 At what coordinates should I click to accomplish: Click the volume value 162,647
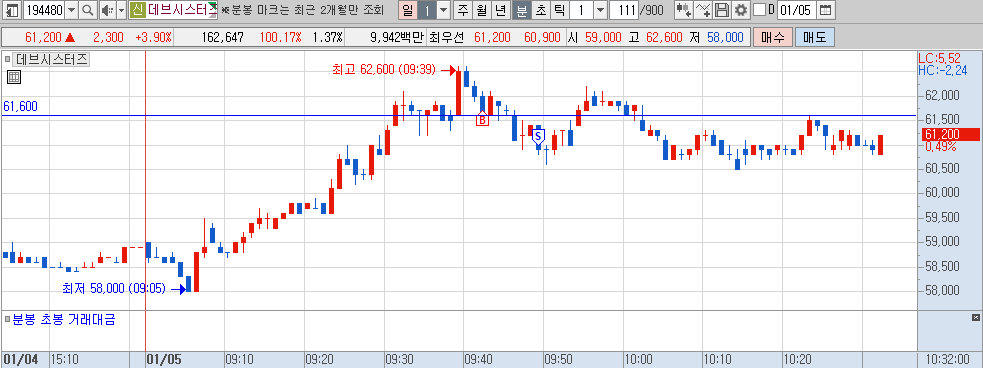point(223,37)
